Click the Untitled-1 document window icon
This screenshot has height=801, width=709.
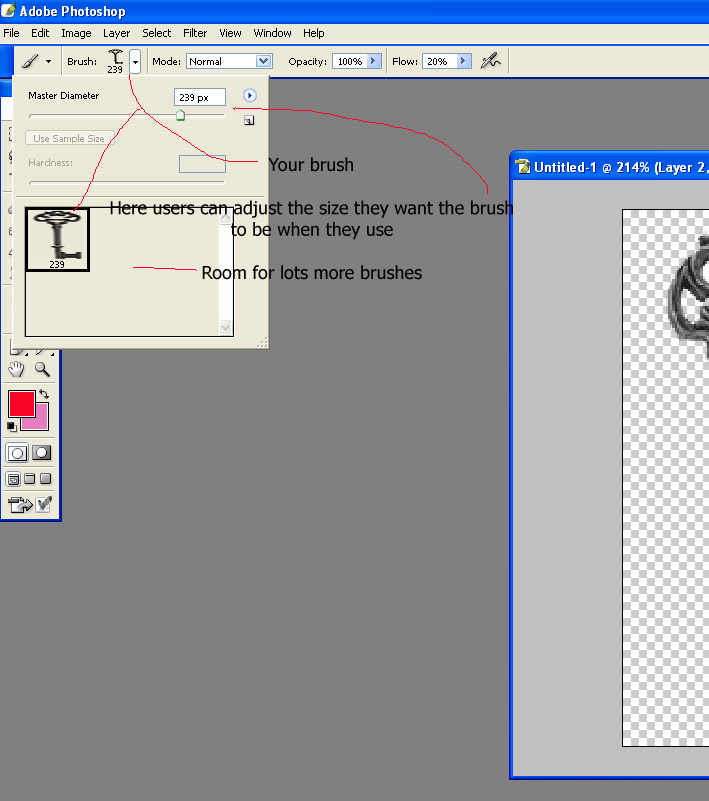coord(523,167)
